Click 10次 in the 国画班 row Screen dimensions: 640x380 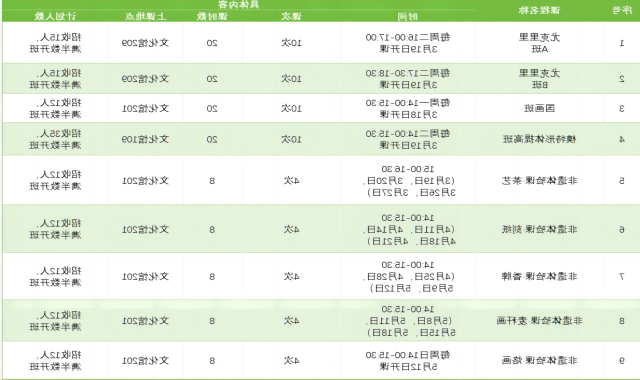[x=291, y=109]
